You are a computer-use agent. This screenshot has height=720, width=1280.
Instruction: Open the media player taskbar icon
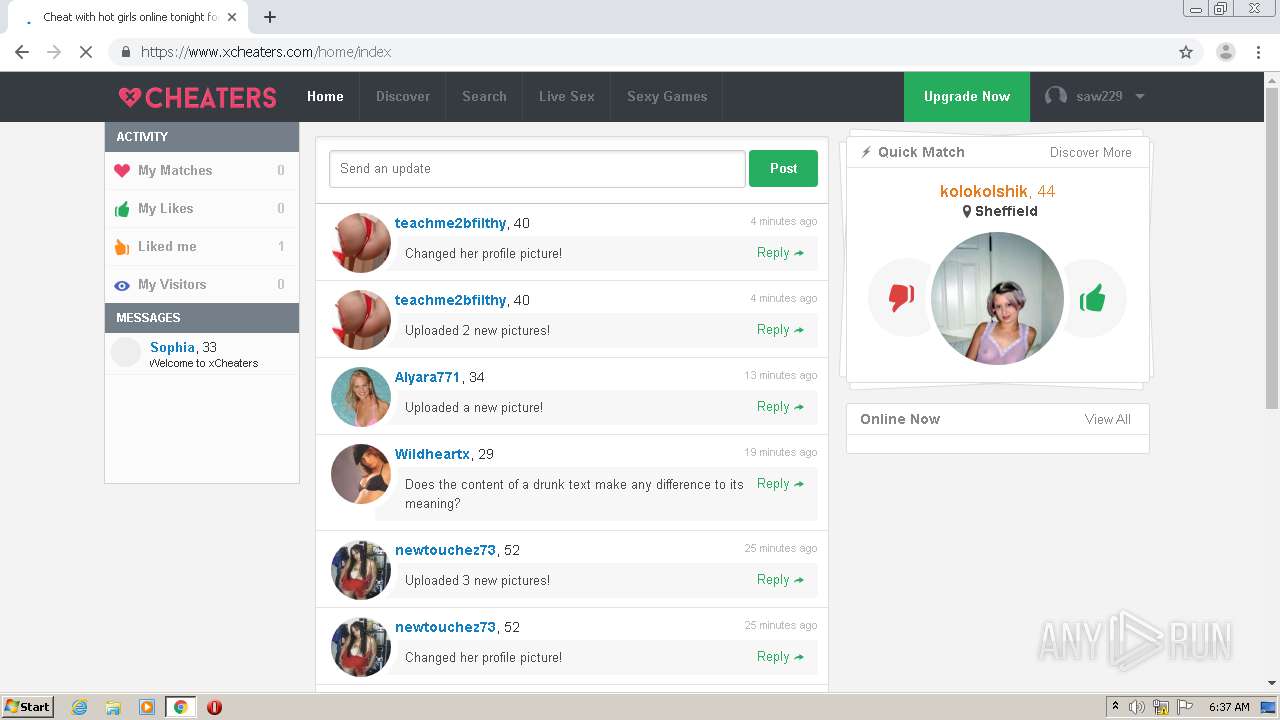[147, 707]
